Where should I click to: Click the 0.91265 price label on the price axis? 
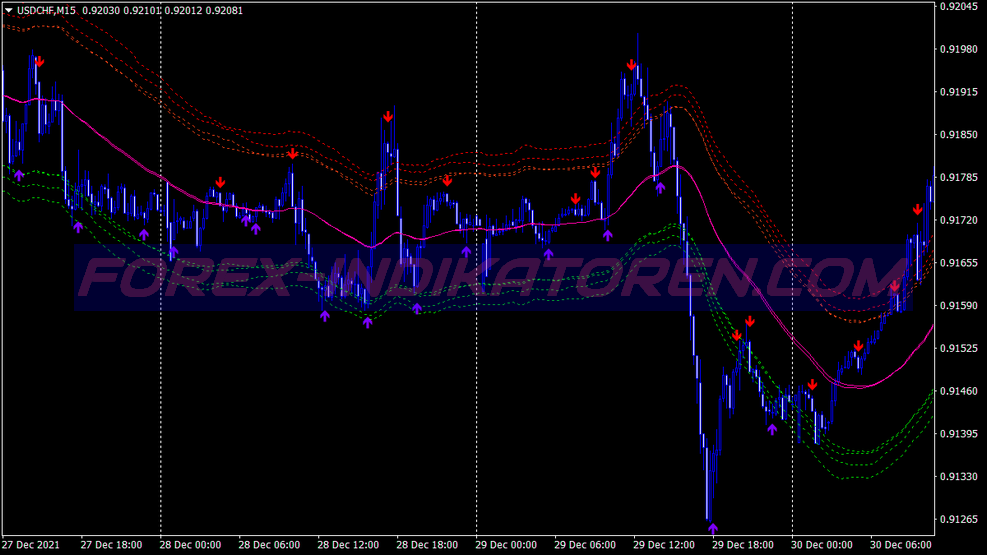(x=960, y=520)
